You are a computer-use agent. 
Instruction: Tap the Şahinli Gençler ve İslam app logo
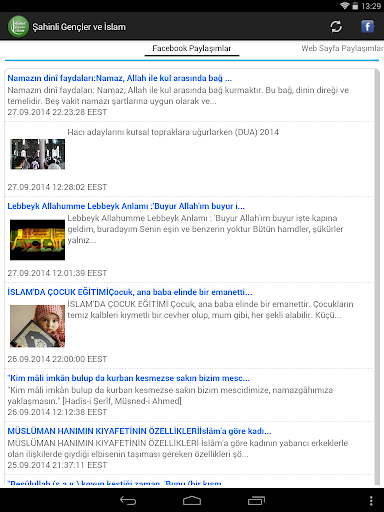point(19,27)
